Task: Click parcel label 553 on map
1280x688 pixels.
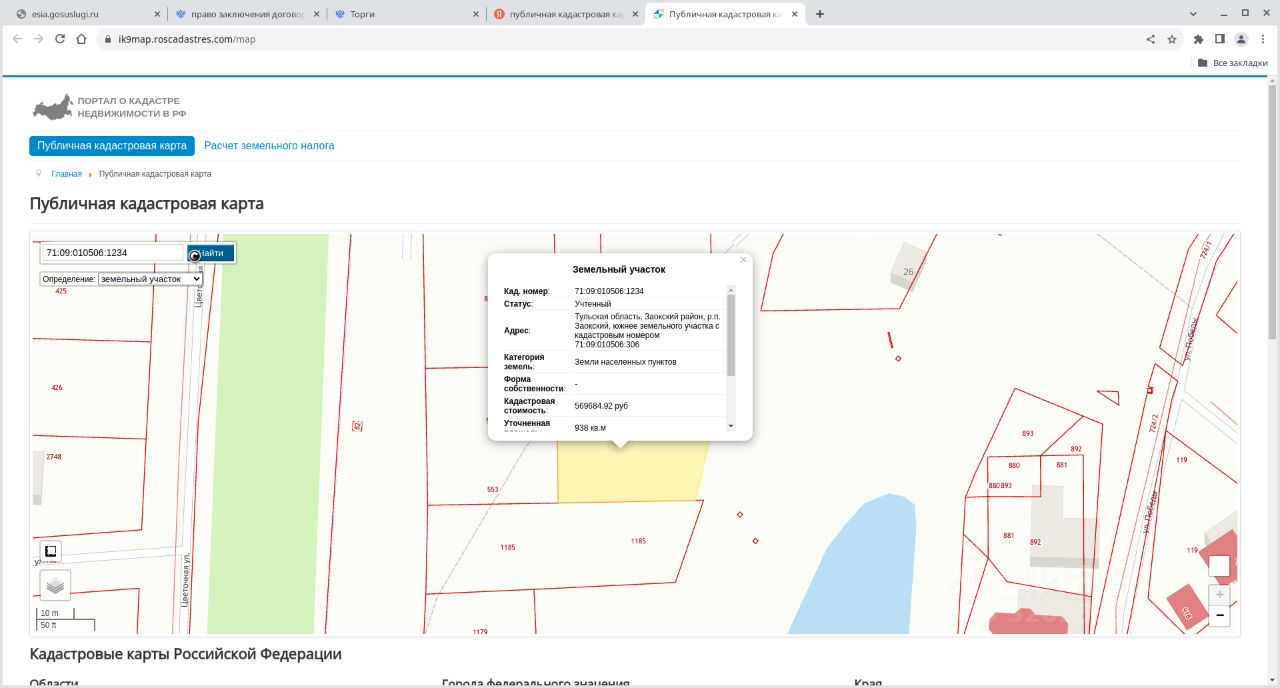Action: [x=492, y=489]
